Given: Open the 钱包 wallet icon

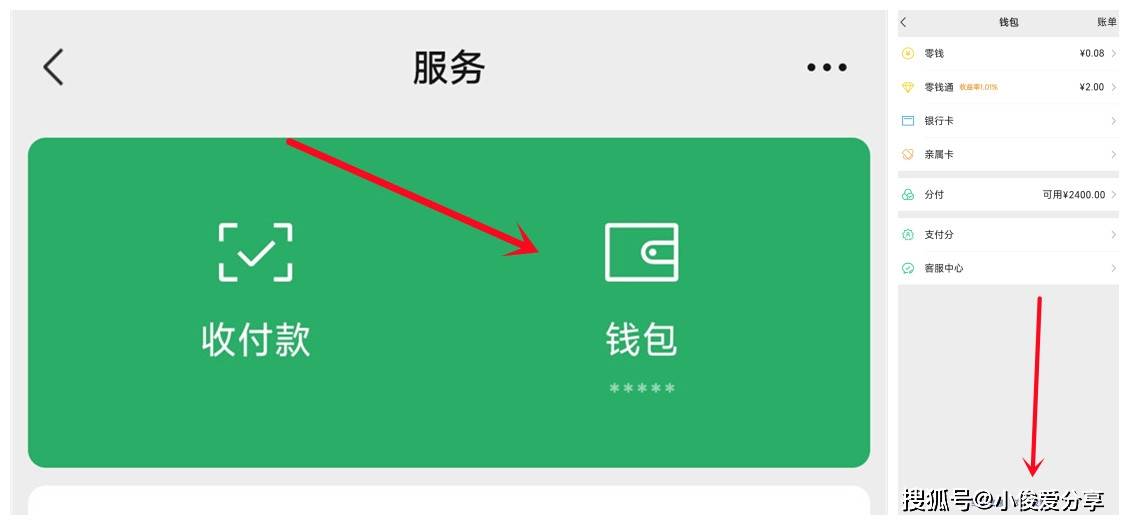Looking at the screenshot, I should pyautogui.click(x=642, y=252).
